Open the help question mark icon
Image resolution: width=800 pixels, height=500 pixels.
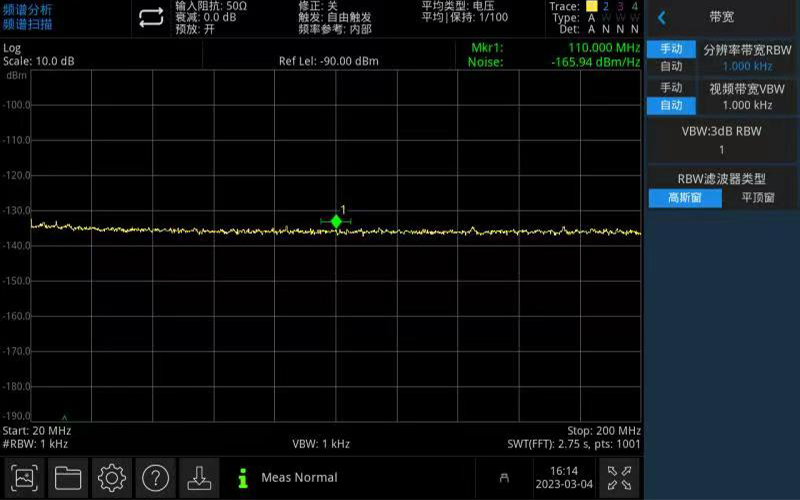pos(156,478)
